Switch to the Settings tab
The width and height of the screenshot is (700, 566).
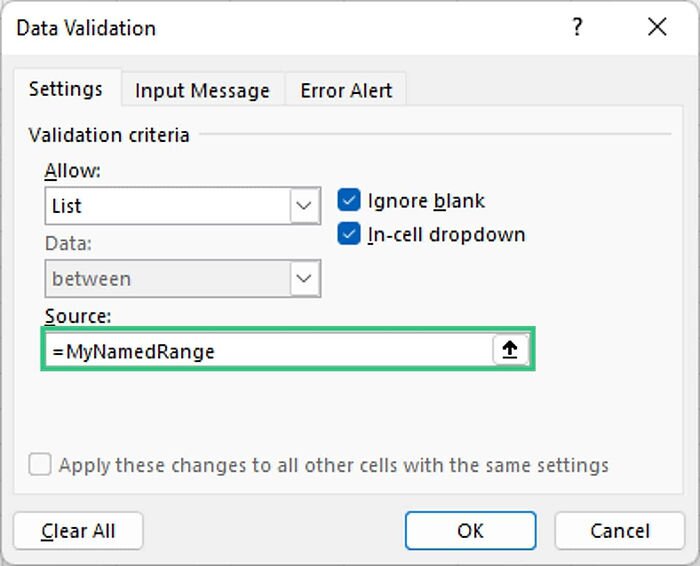pyautogui.click(x=66, y=89)
